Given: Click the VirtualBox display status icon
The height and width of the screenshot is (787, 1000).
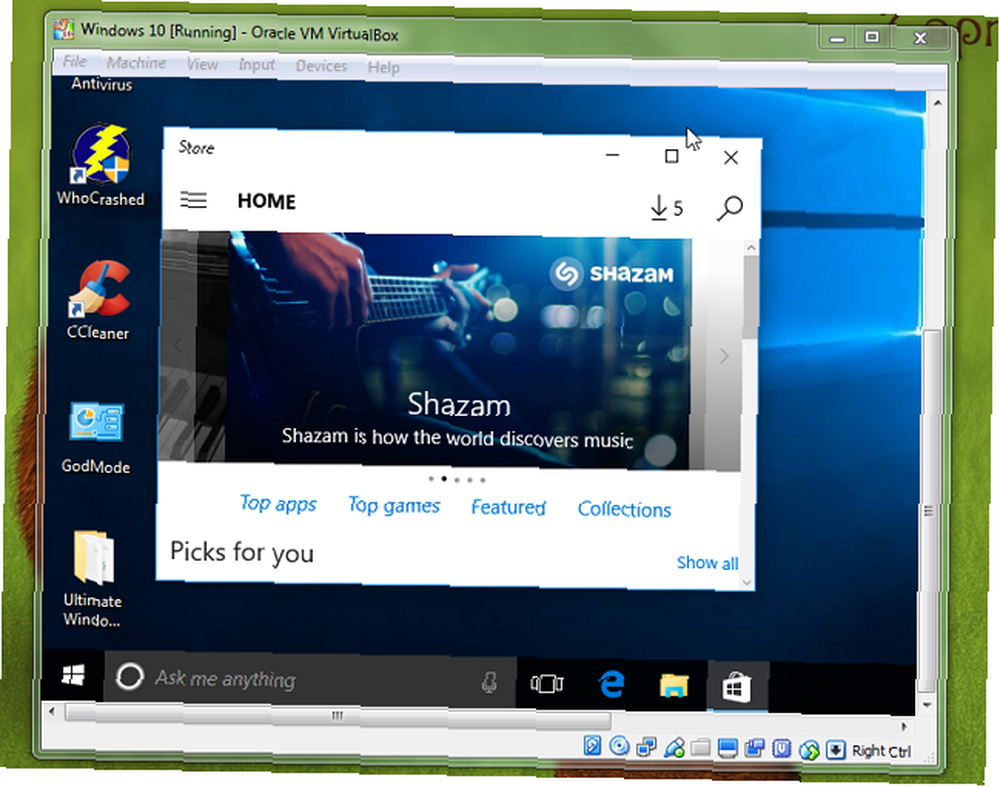Looking at the screenshot, I should [x=728, y=749].
